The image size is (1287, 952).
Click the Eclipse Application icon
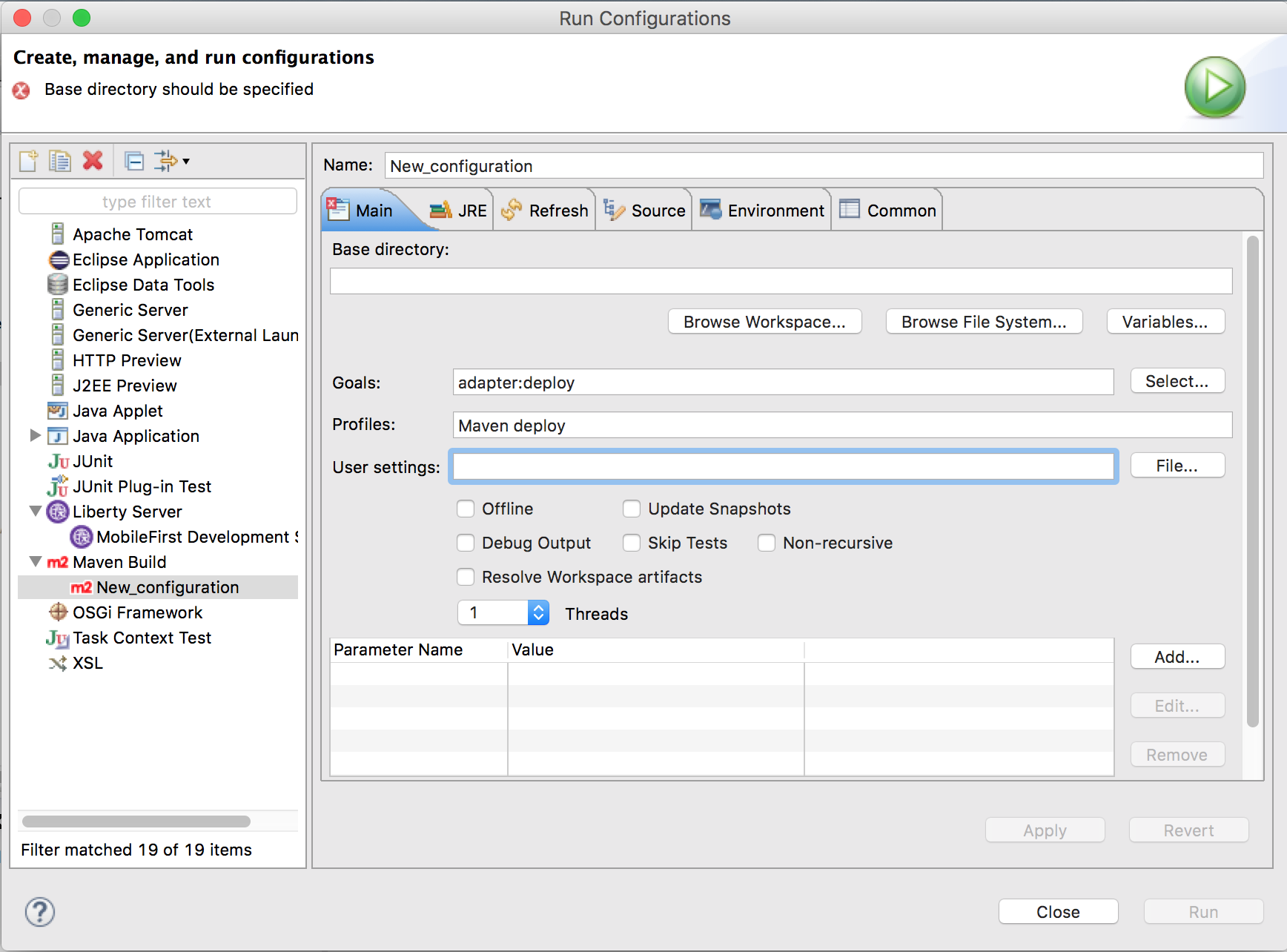tap(59, 260)
